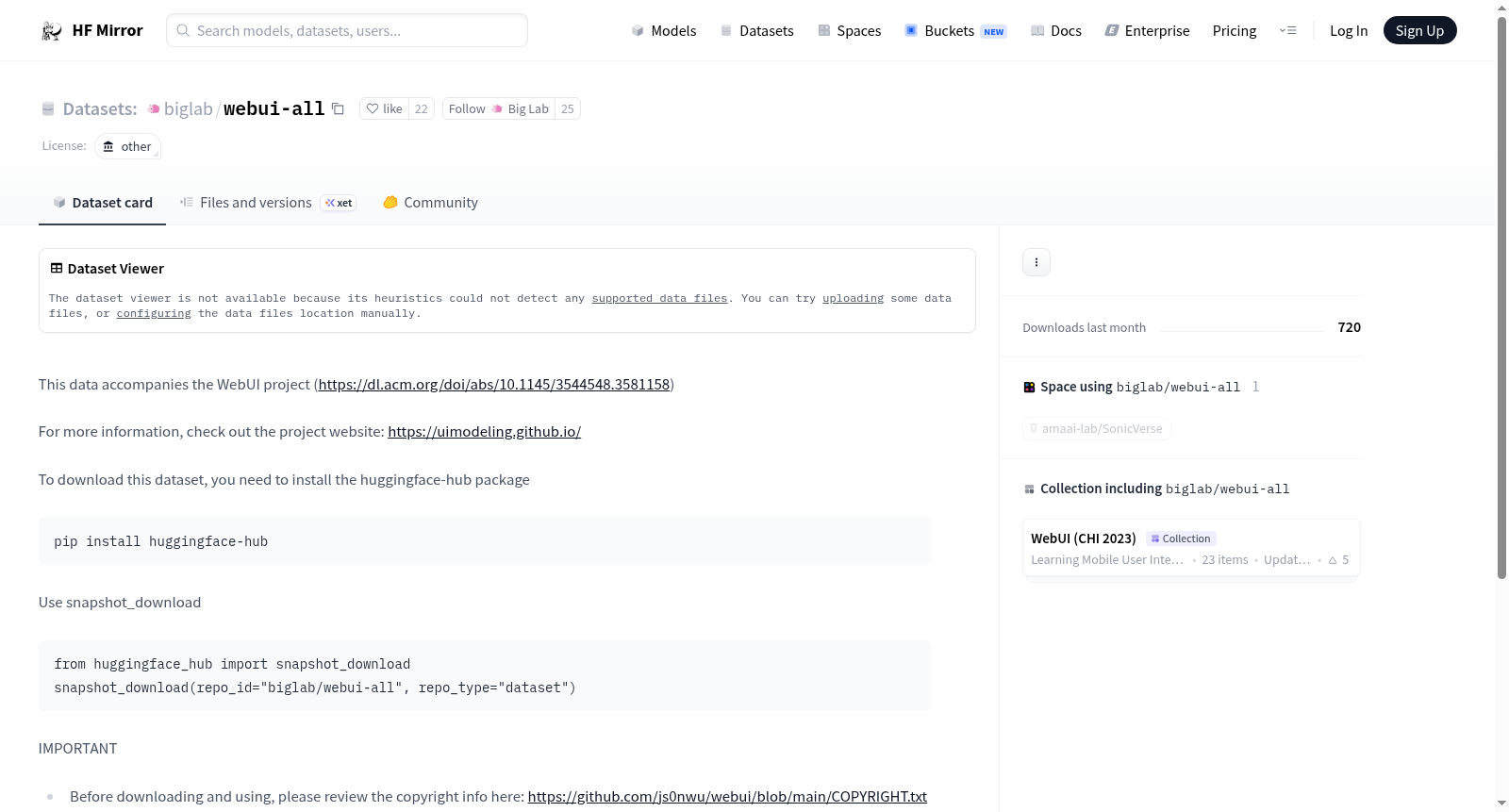The height and width of the screenshot is (812, 1509).
Task: Open Buckets from the top navigation
Action: 955,31
